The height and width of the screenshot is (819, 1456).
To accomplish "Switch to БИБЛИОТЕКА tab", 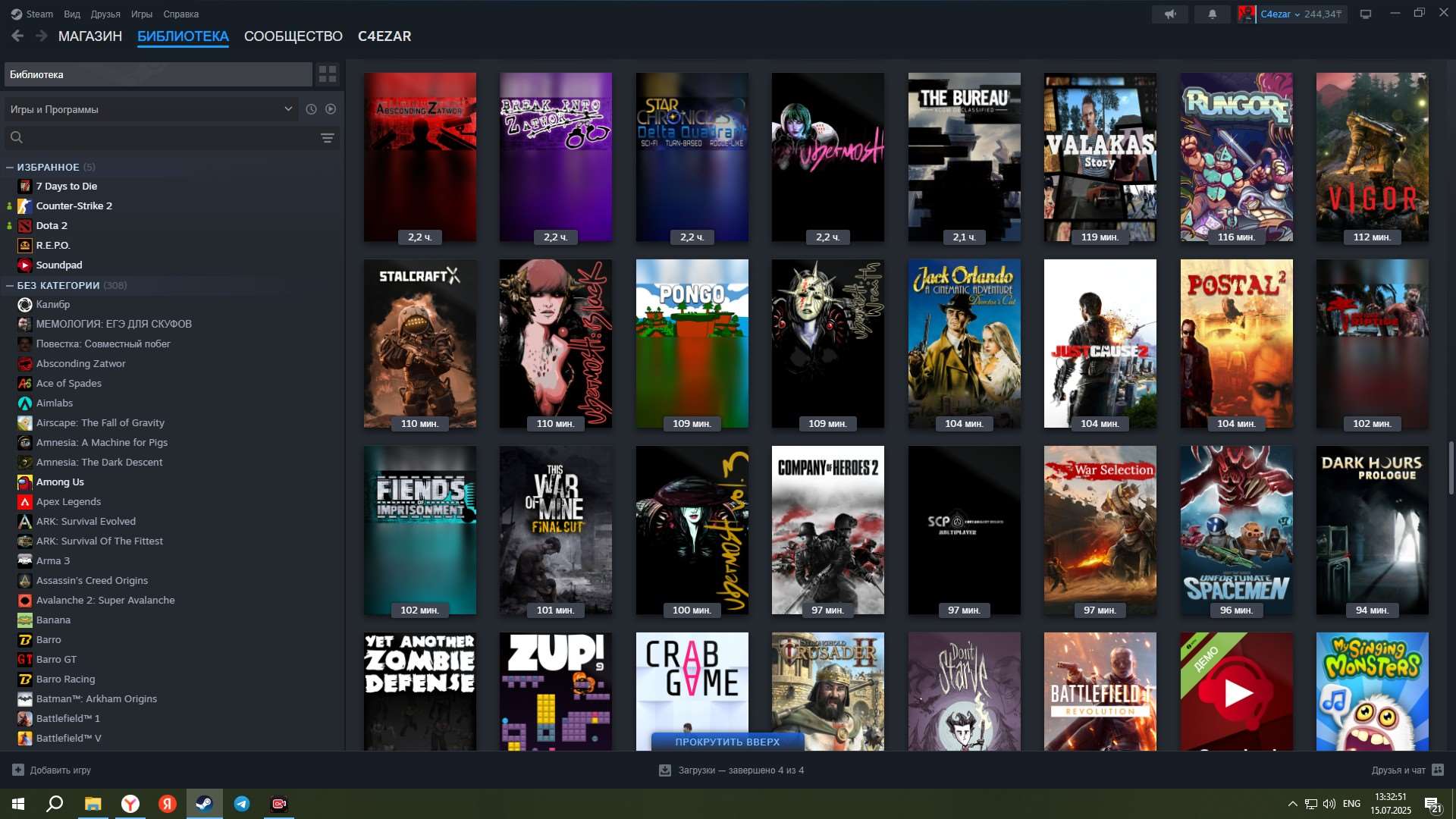I will [x=183, y=36].
